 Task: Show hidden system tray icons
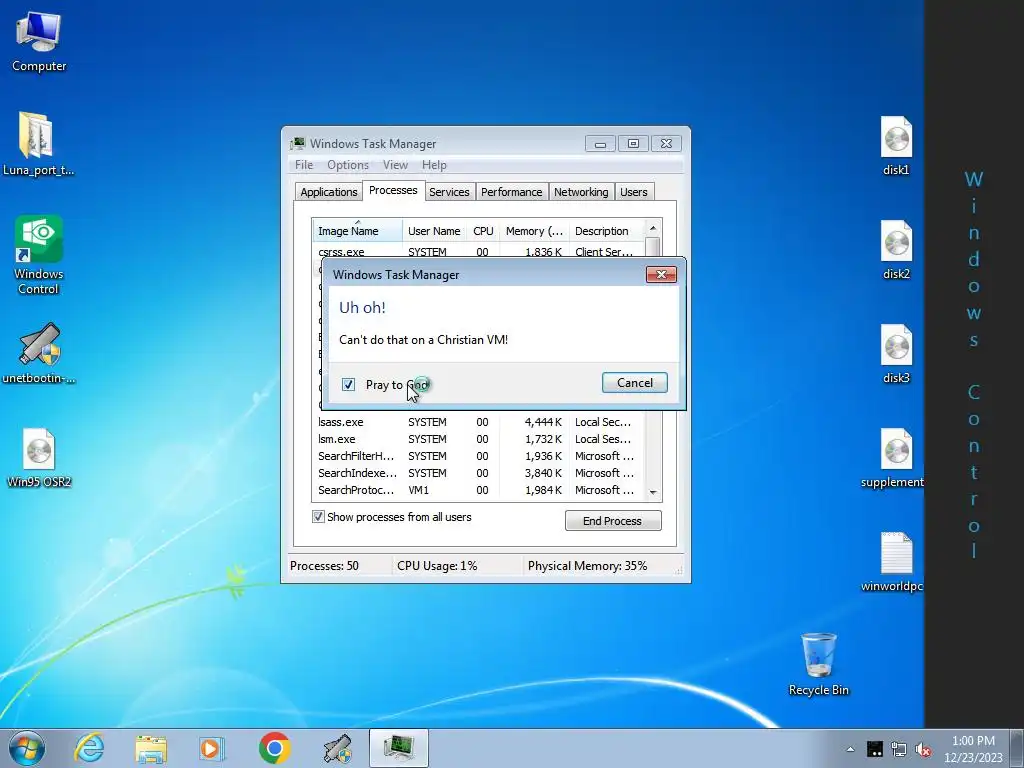pos(850,749)
